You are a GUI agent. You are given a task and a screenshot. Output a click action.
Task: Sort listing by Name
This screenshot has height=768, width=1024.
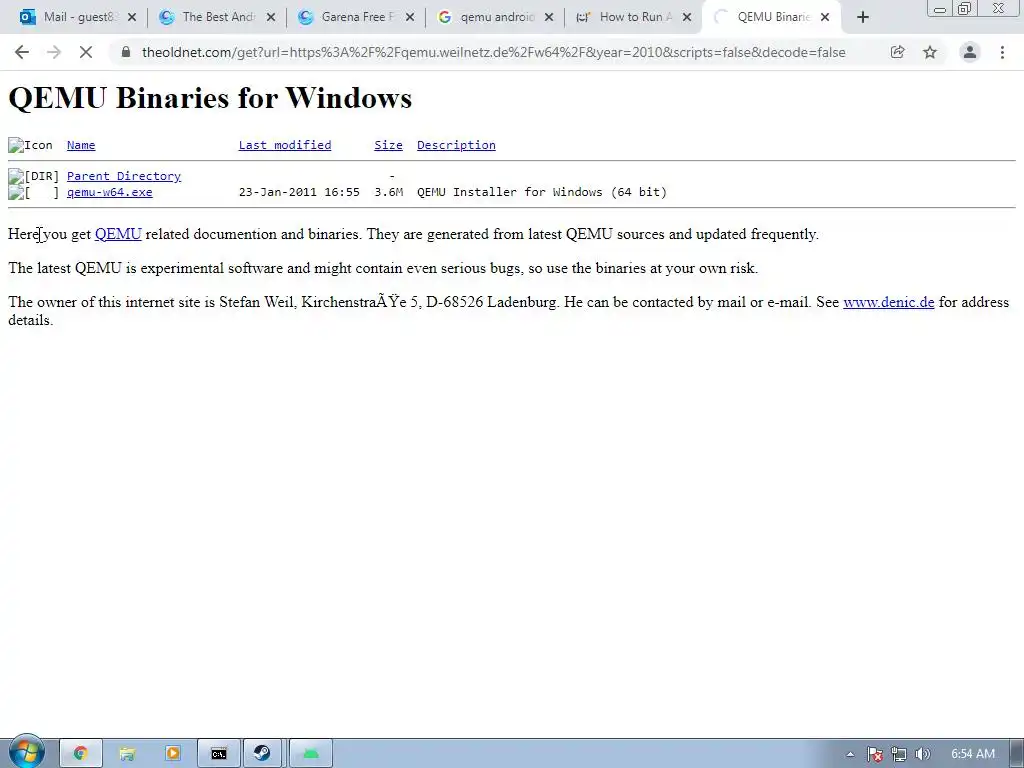[x=81, y=145]
